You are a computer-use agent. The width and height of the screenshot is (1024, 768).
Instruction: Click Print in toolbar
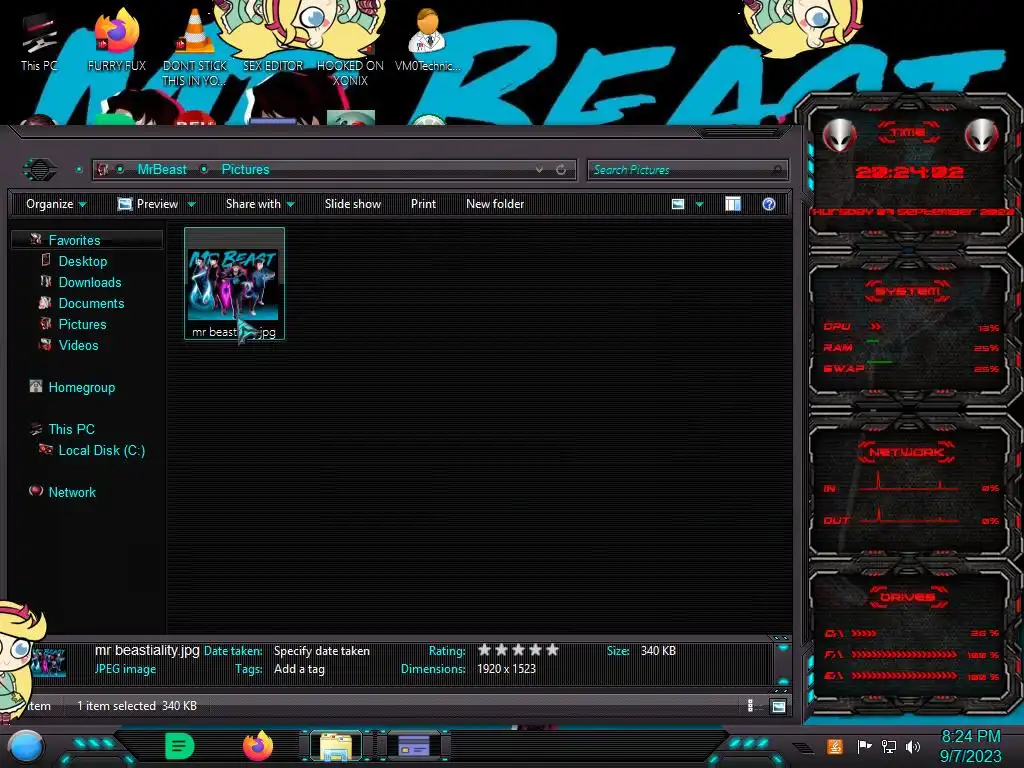click(423, 204)
